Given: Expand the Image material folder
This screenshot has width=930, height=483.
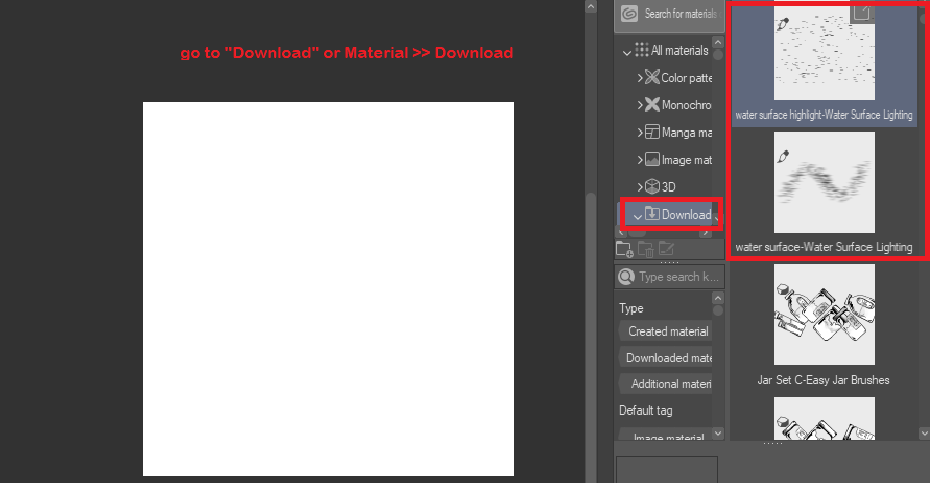Looking at the screenshot, I should (640, 160).
